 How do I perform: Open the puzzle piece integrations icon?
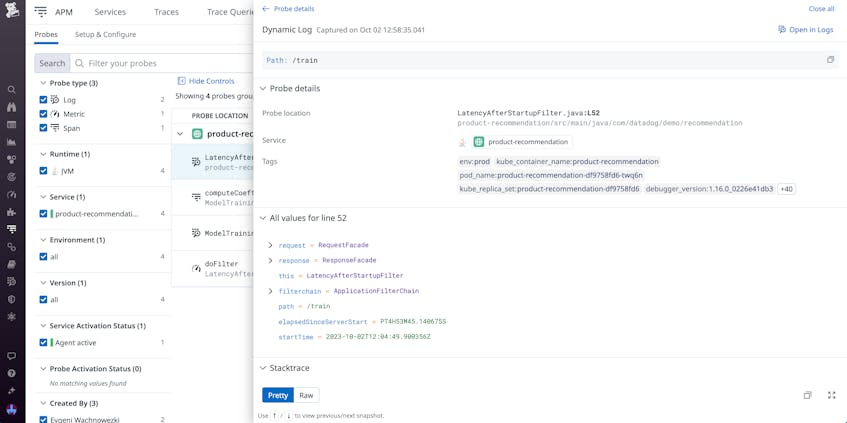(x=11, y=212)
